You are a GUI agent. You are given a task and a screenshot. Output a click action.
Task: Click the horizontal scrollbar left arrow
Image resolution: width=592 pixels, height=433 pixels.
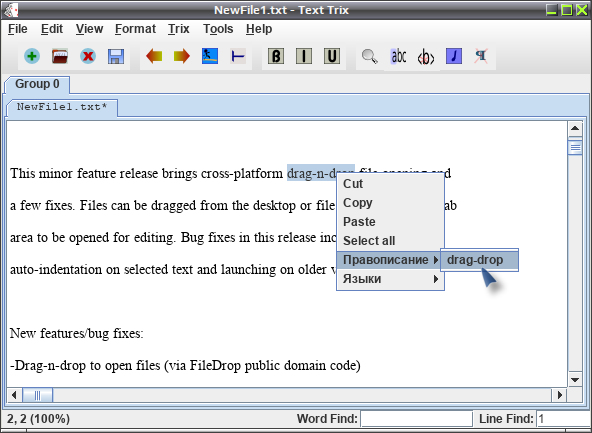[14, 395]
